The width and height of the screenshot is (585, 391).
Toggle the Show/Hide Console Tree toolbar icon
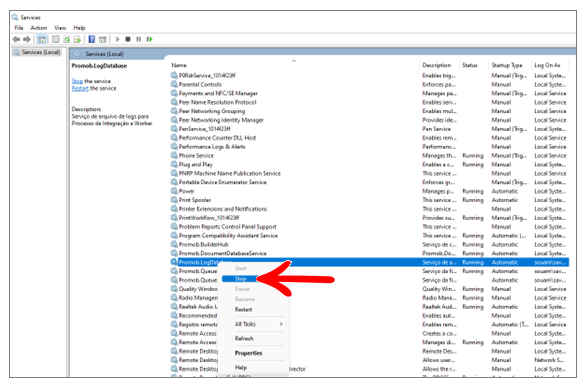[x=42, y=39]
